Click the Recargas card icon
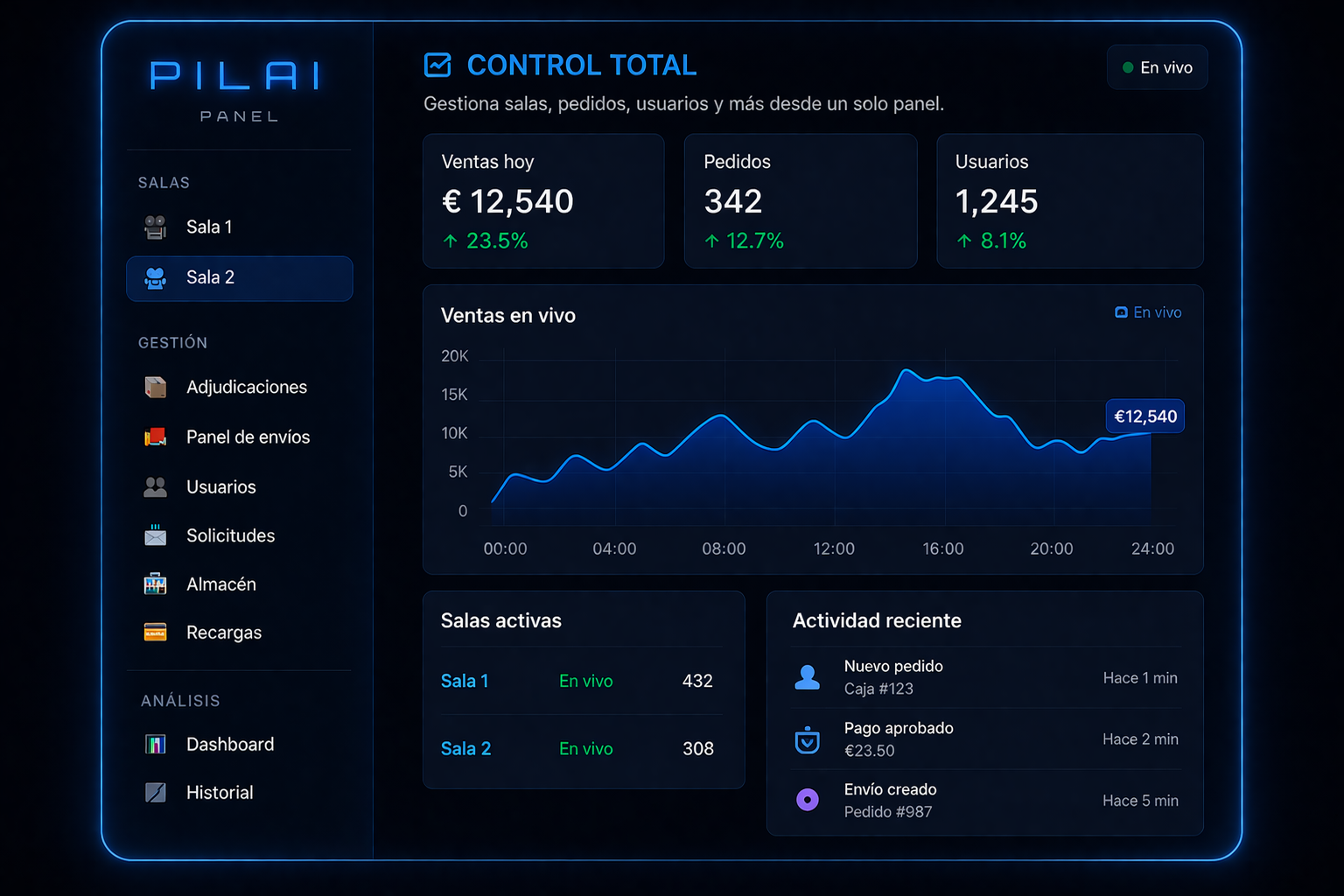 155,632
